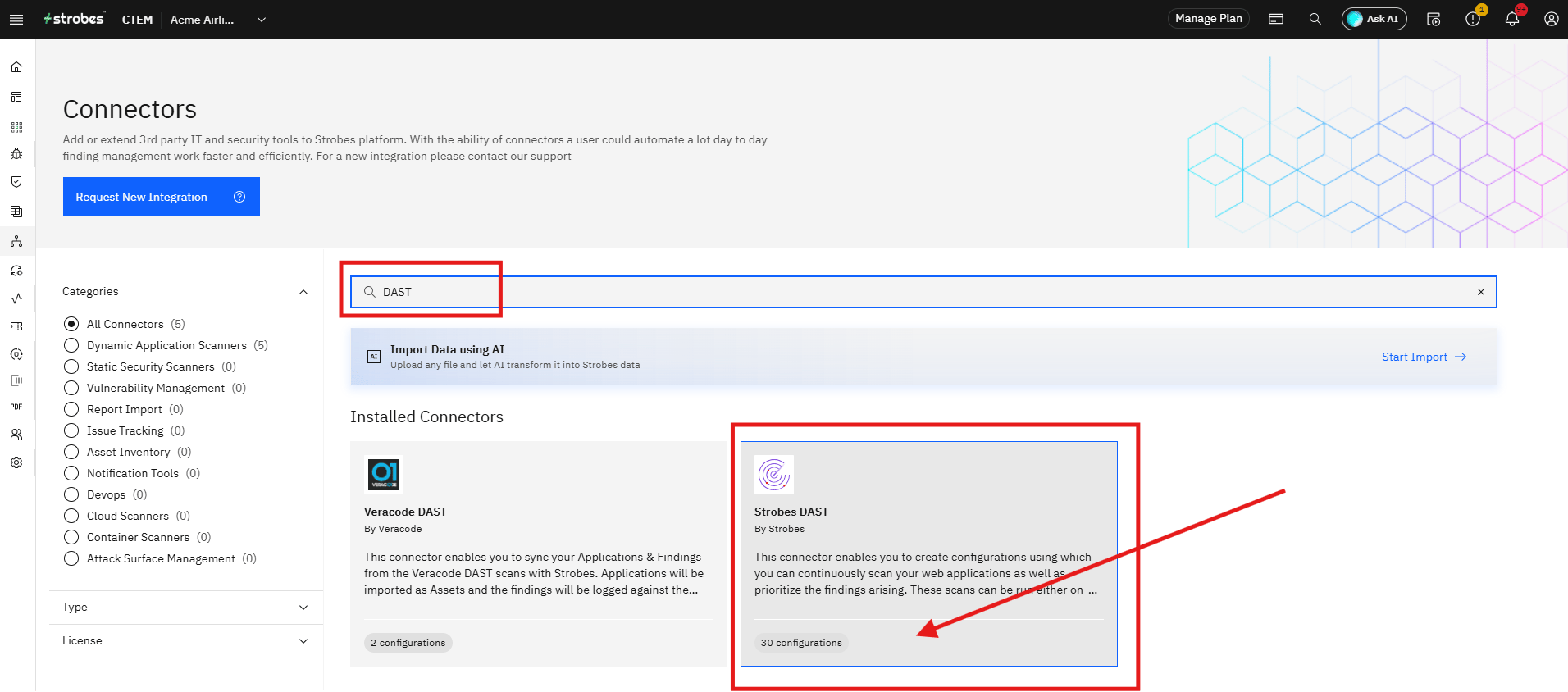Screen dimensions: 1568x692
Task: Click into the DAST search field
Action: [x=923, y=292]
